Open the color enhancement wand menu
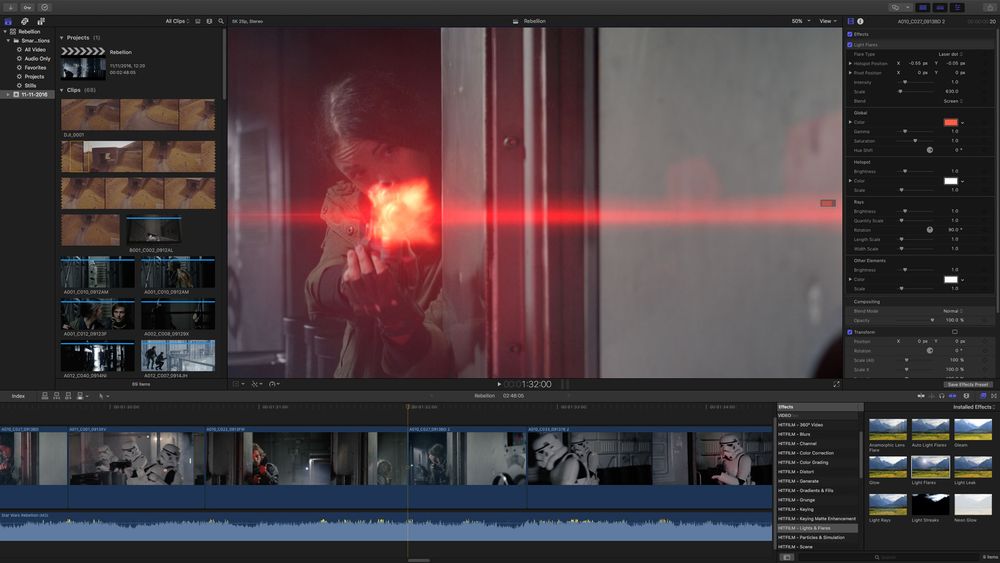 pos(256,384)
